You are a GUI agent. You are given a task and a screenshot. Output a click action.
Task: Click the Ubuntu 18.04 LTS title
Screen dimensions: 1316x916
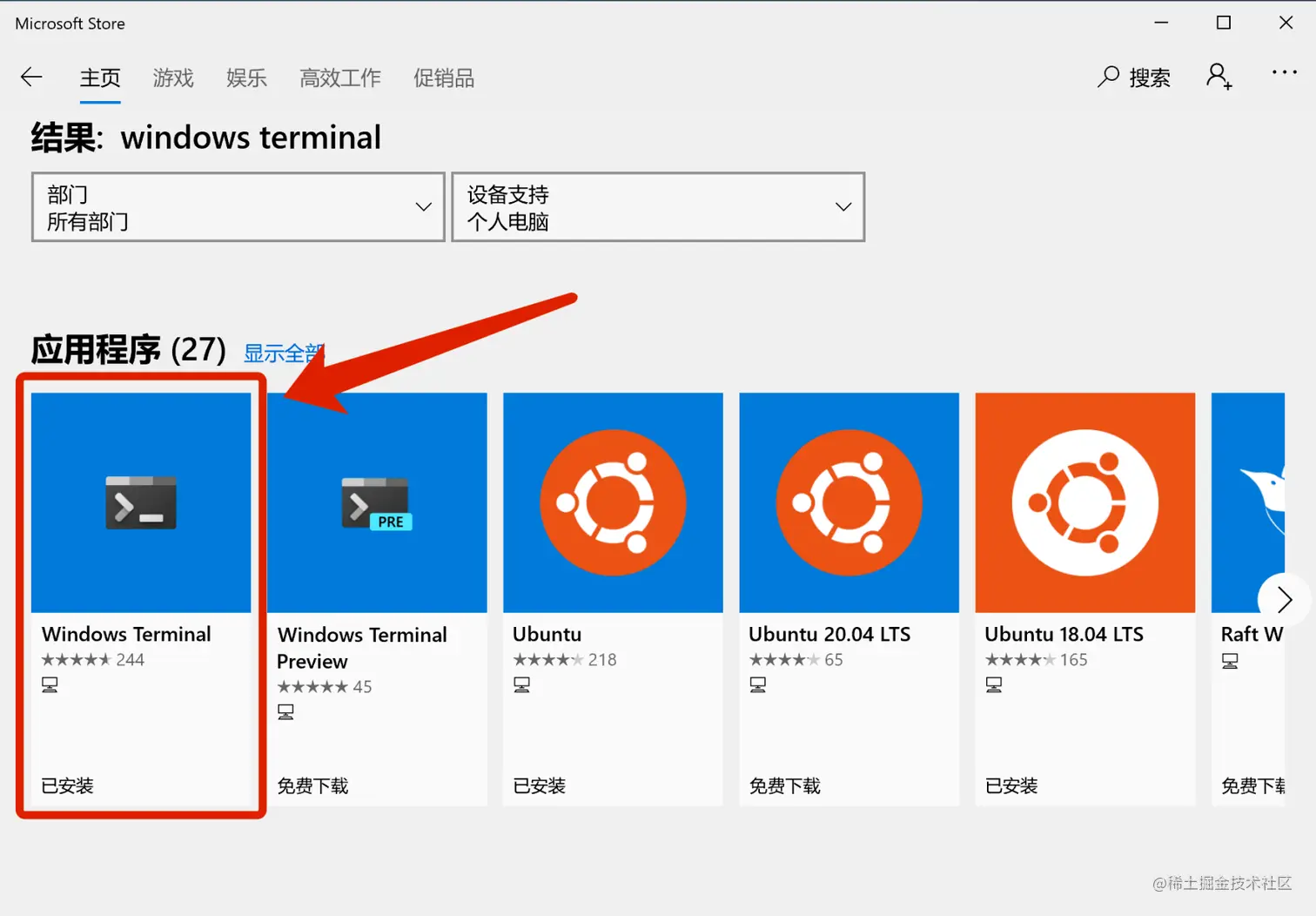pyautogui.click(x=1064, y=634)
